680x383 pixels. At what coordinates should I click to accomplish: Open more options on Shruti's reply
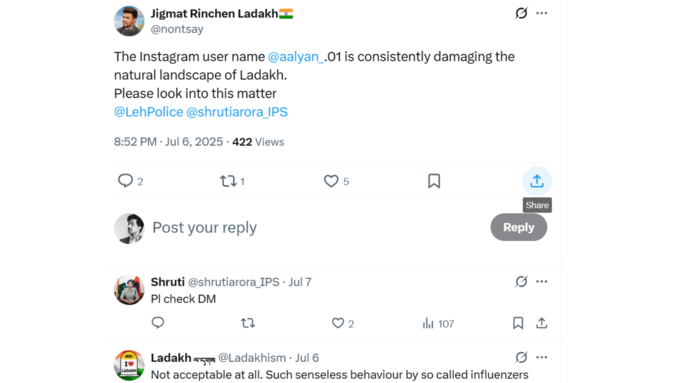tap(542, 282)
